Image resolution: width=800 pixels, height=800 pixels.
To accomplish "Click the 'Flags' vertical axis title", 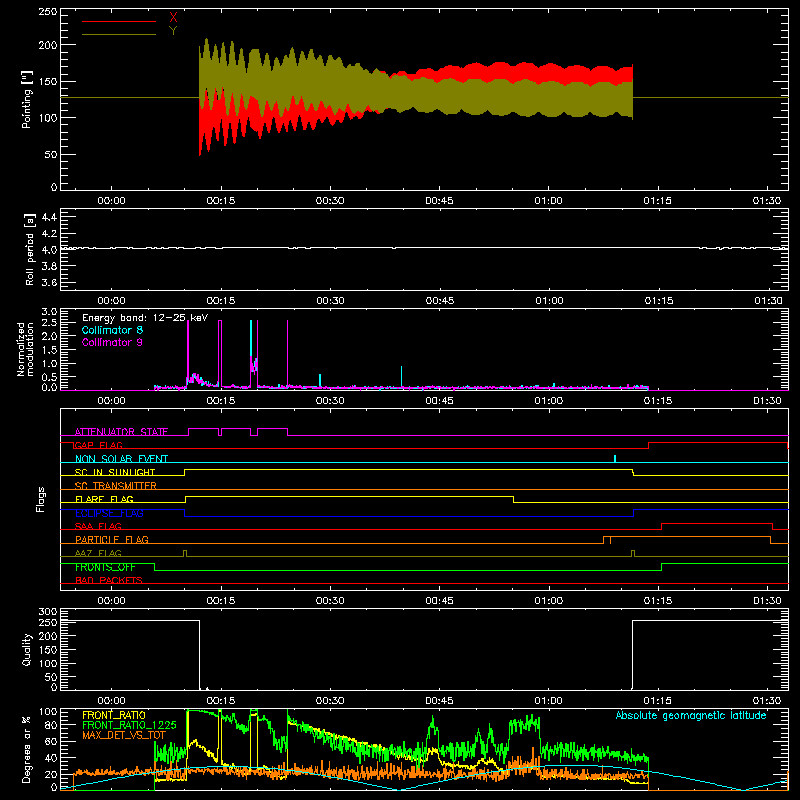I will (x=40, y=499).
